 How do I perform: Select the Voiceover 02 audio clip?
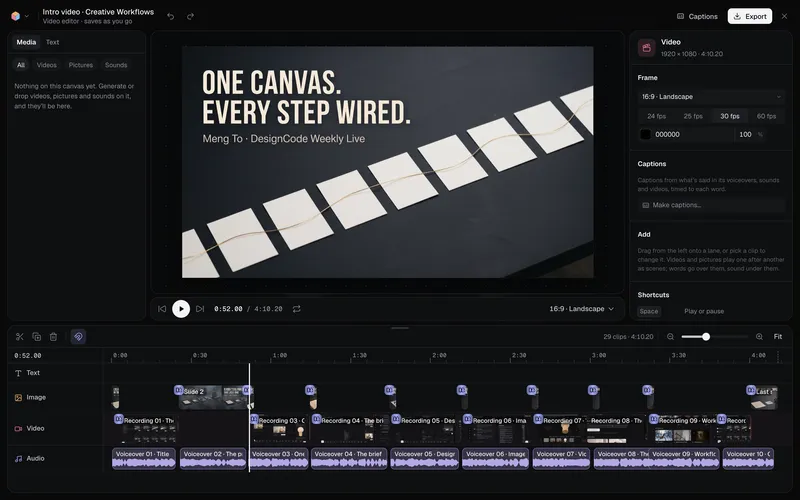point(213,458)
